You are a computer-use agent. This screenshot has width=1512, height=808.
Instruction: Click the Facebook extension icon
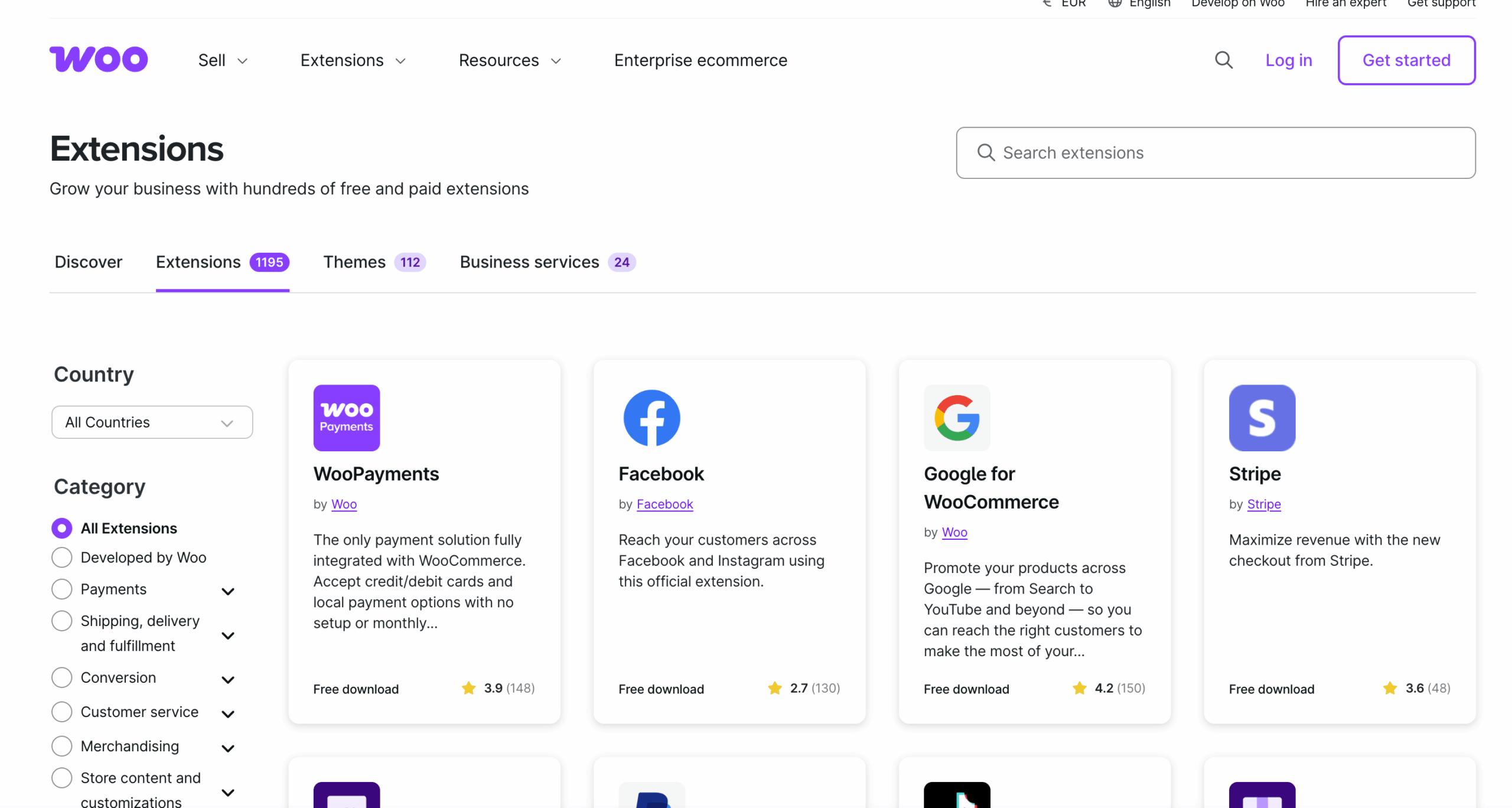pos(651,418)
